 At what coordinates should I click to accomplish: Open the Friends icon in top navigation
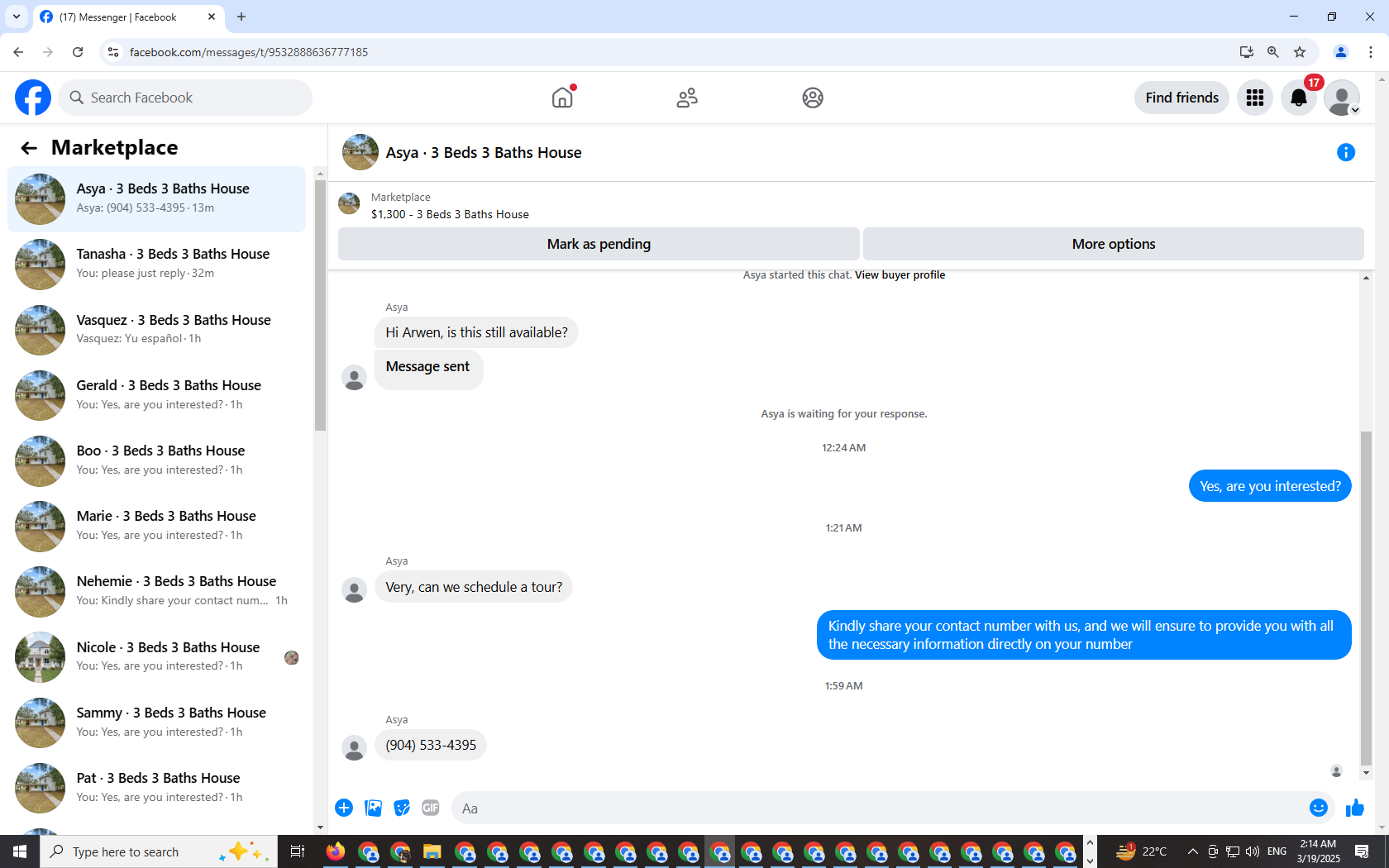(687, 98)
